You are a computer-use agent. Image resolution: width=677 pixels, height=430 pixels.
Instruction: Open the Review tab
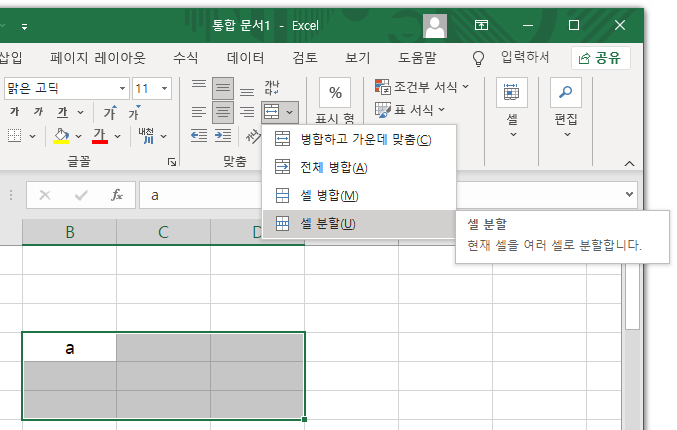305,57
